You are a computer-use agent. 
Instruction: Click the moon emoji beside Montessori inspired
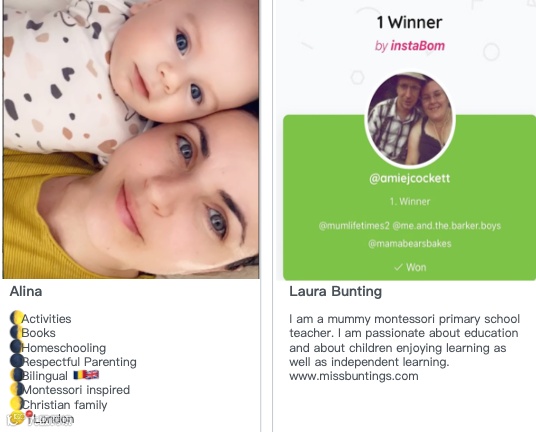pos(16,389)
